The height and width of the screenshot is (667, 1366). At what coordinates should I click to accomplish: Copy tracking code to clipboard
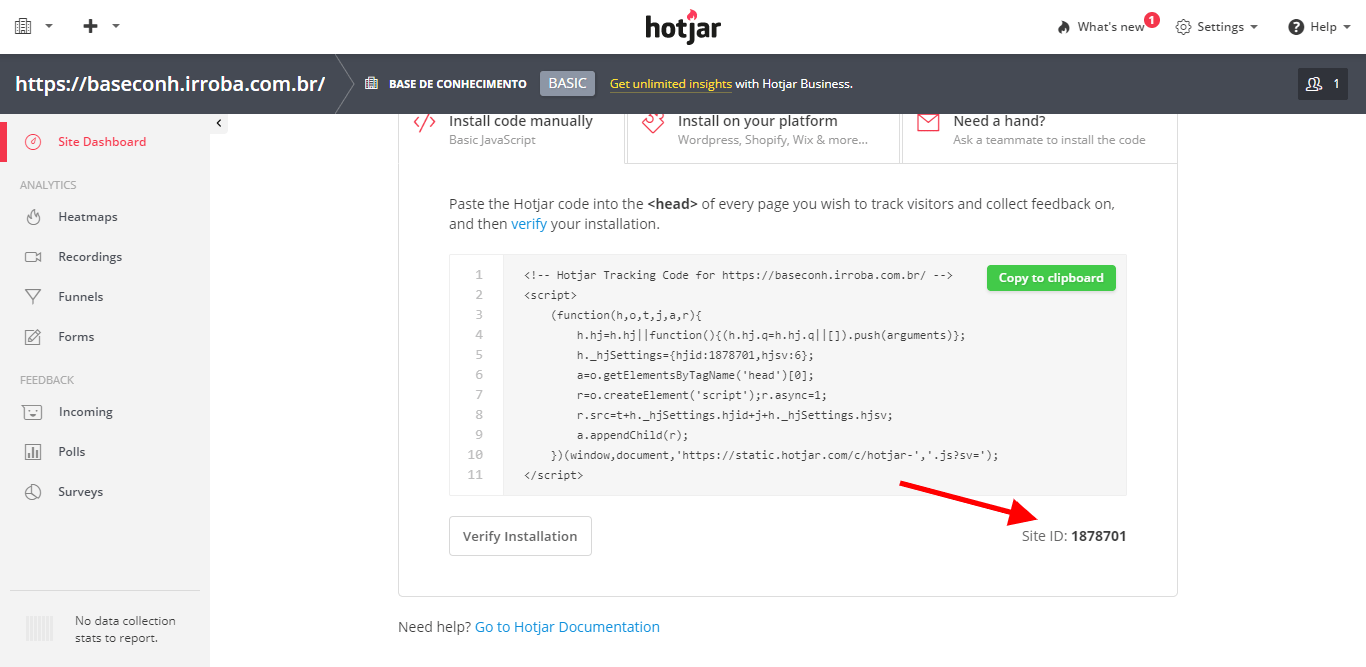(1051, 278)
